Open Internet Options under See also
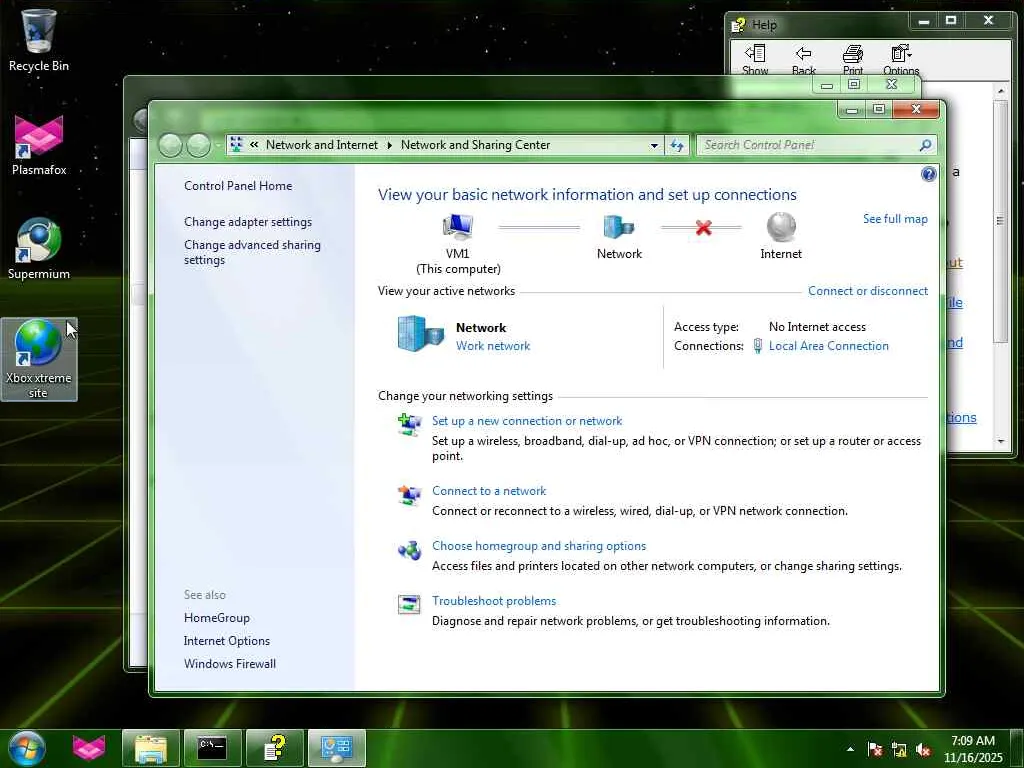 point(227,641)
